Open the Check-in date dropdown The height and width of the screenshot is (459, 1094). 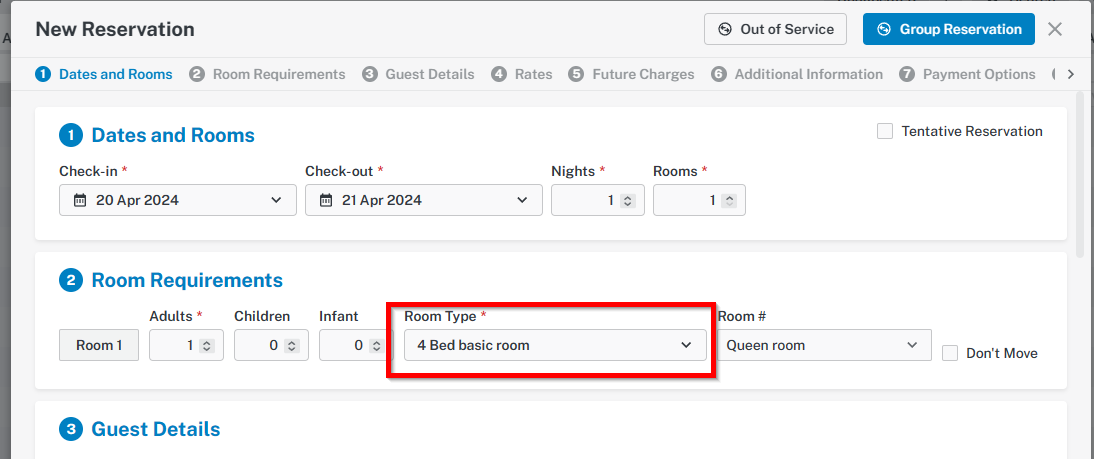tap(178, 200)
